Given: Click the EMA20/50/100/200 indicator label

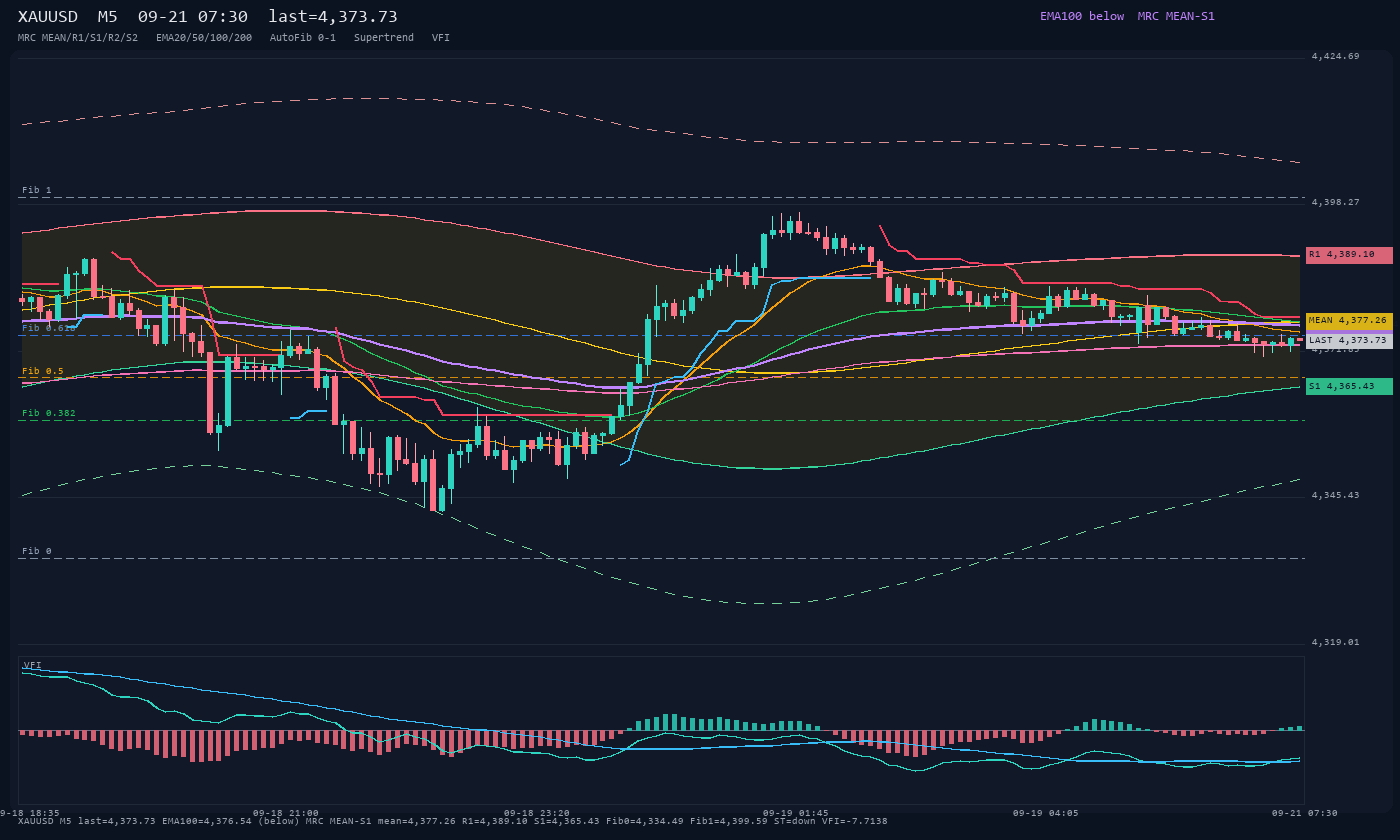Looking at the screenshot, I should 204,38.
